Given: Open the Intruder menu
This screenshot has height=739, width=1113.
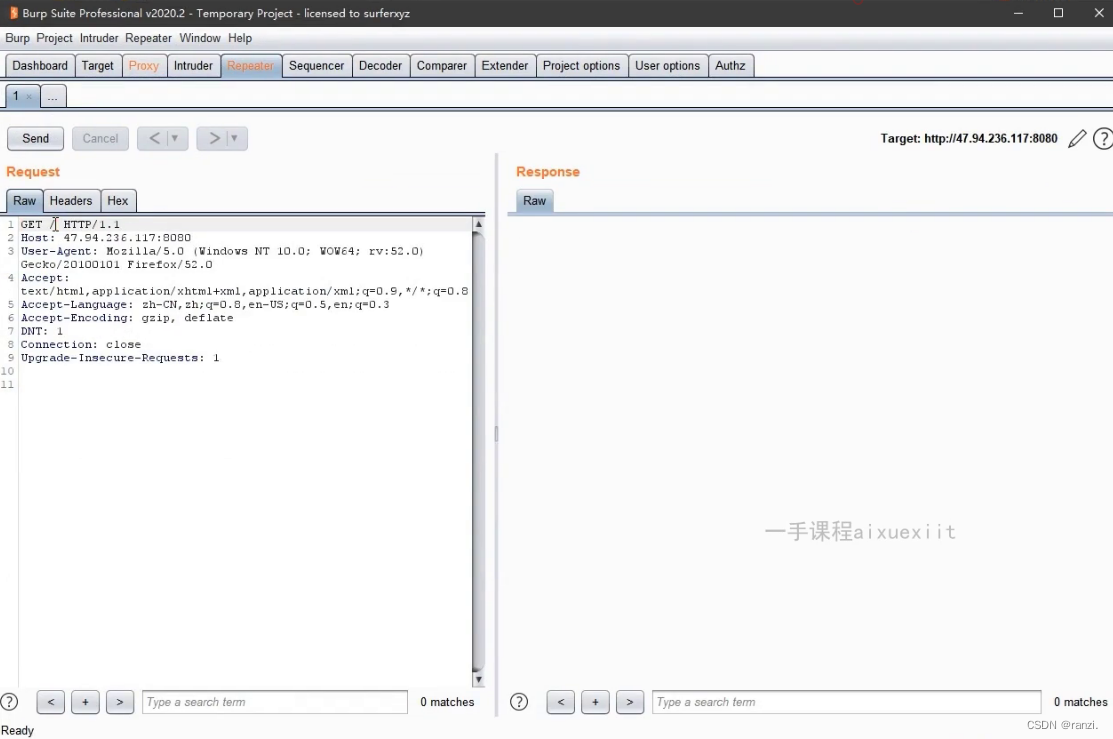Looking at the screenshot, I should pyautogui.click(x=99, y=38).
